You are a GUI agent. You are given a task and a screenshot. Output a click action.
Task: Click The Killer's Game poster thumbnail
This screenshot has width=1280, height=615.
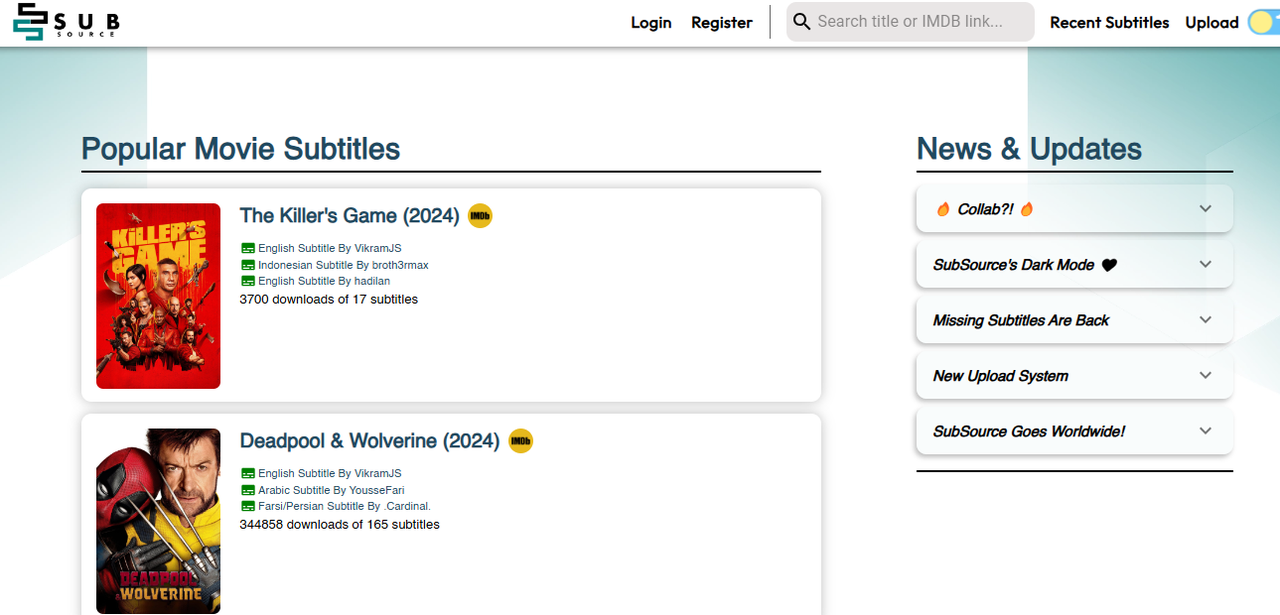click(158, 296)
